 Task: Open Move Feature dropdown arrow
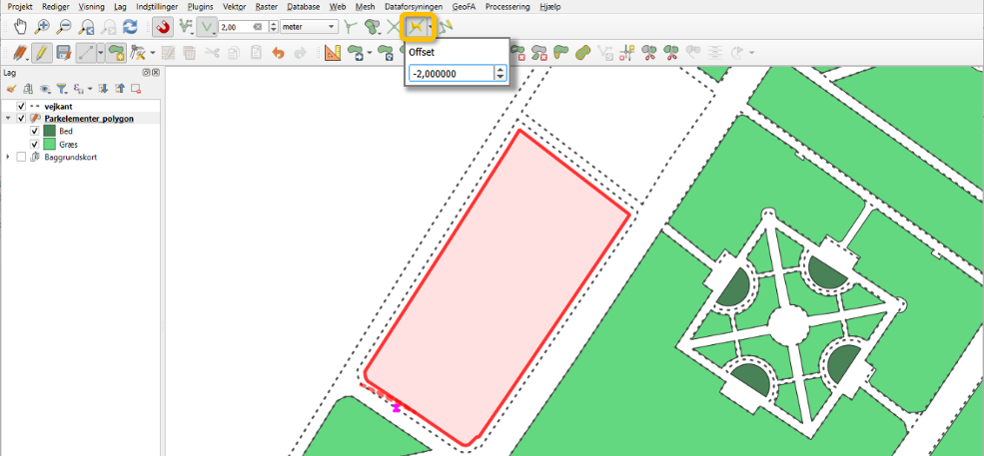(370, 53)
